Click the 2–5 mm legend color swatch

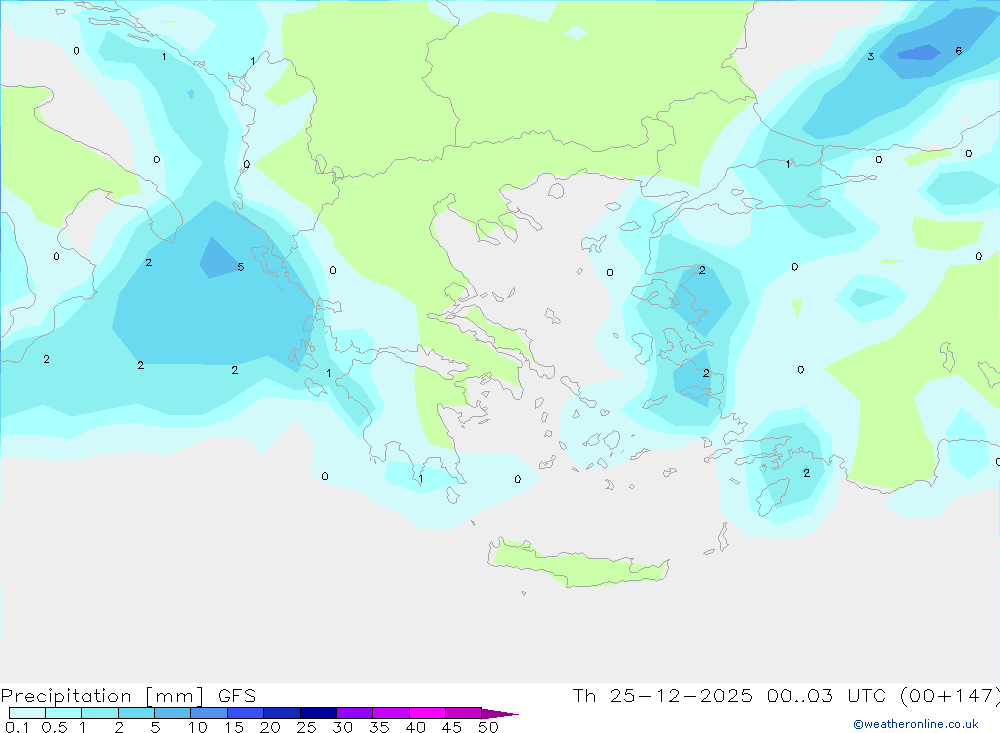pos(136,713)
